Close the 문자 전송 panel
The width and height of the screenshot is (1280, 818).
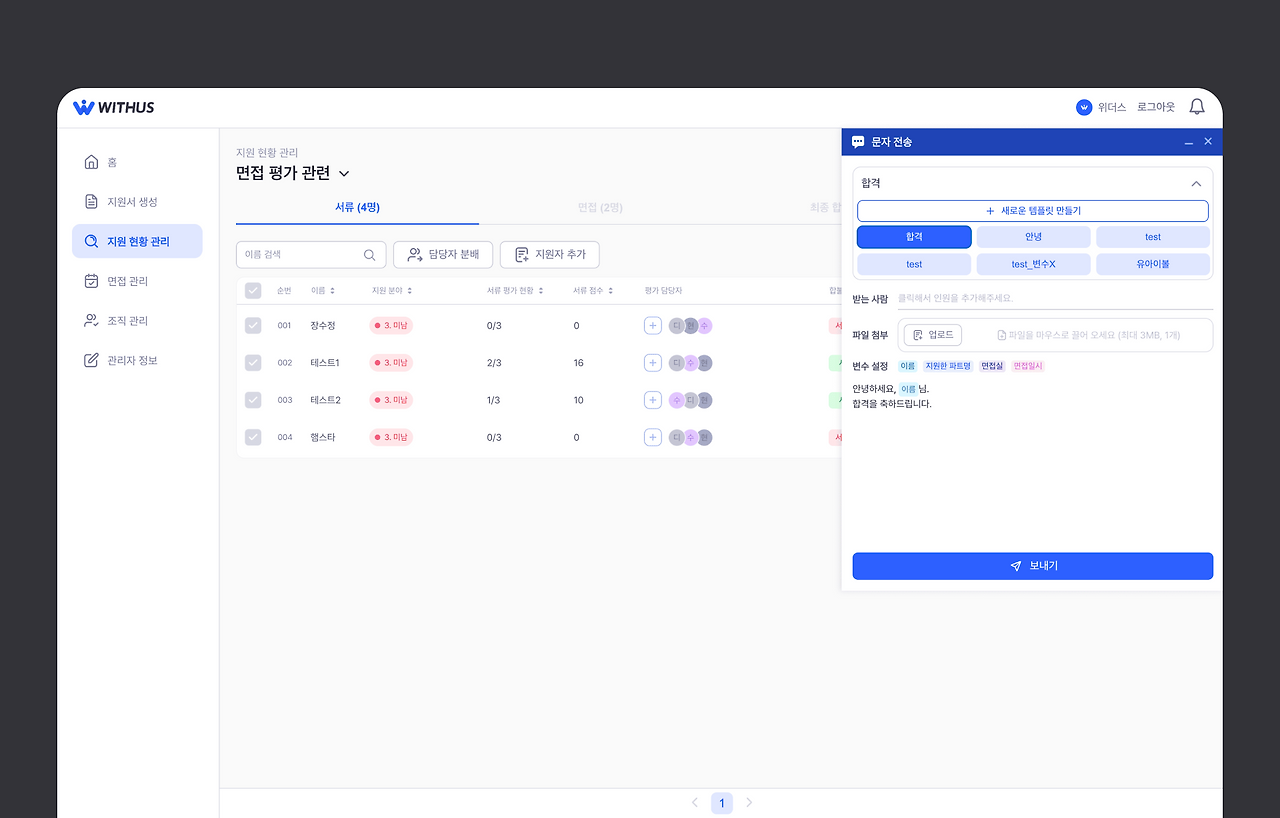[x=1208, y=142]
